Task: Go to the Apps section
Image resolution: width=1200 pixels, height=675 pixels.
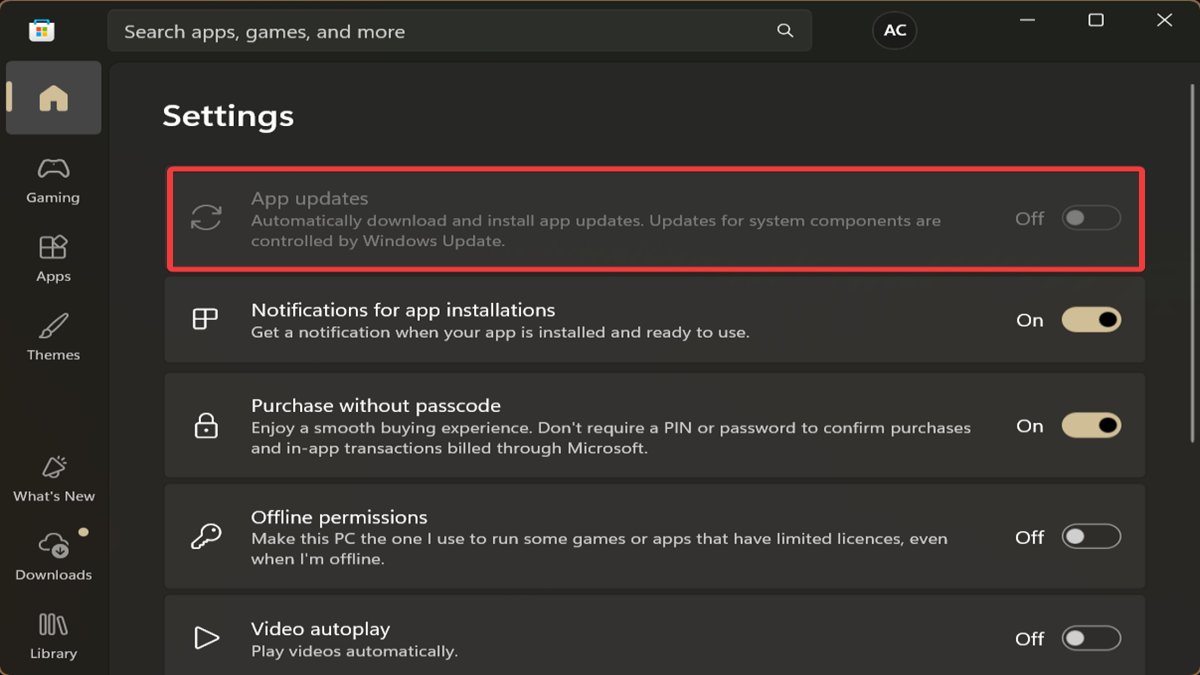Action: click(x=53, y=259)
